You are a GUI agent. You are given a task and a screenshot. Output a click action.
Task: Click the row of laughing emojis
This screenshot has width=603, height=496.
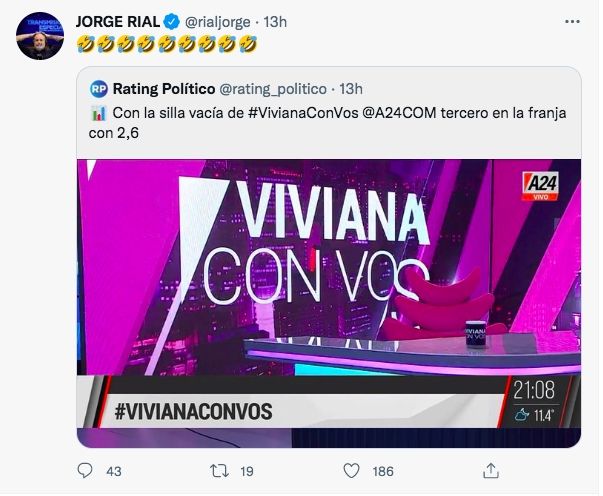(167, 45)
